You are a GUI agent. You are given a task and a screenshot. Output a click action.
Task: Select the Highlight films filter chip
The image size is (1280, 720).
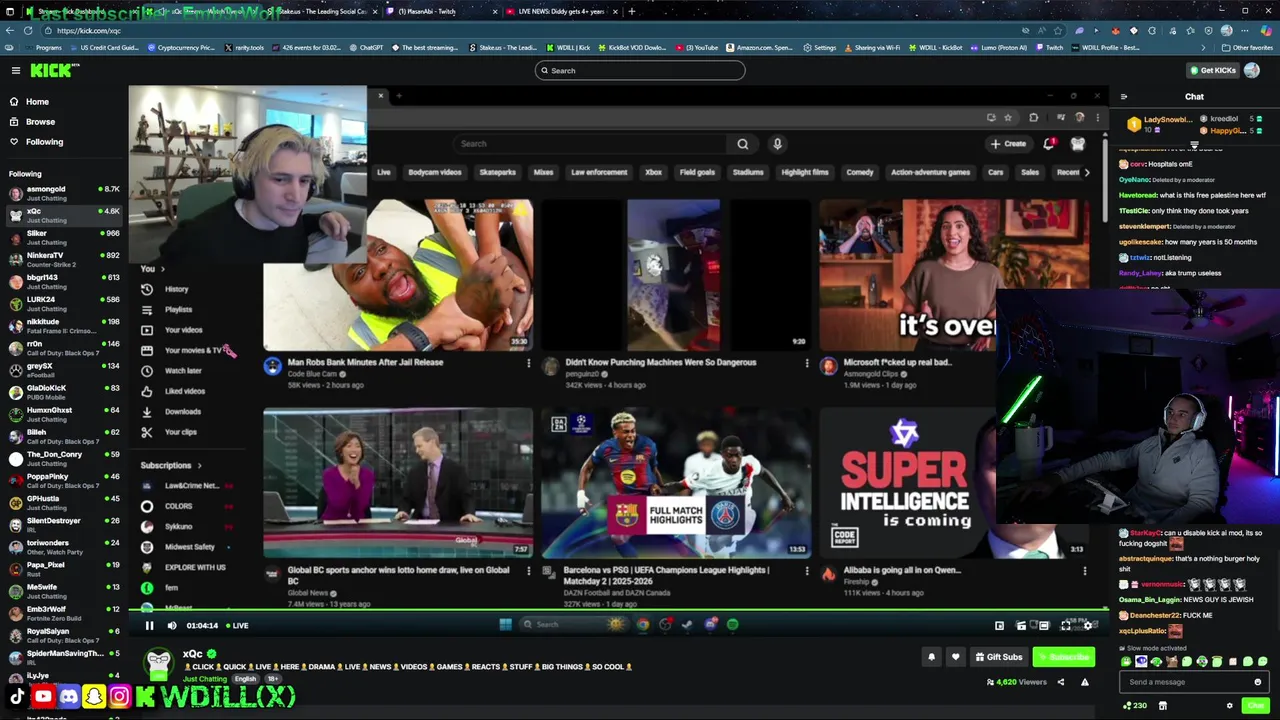(x=805, y=172)
